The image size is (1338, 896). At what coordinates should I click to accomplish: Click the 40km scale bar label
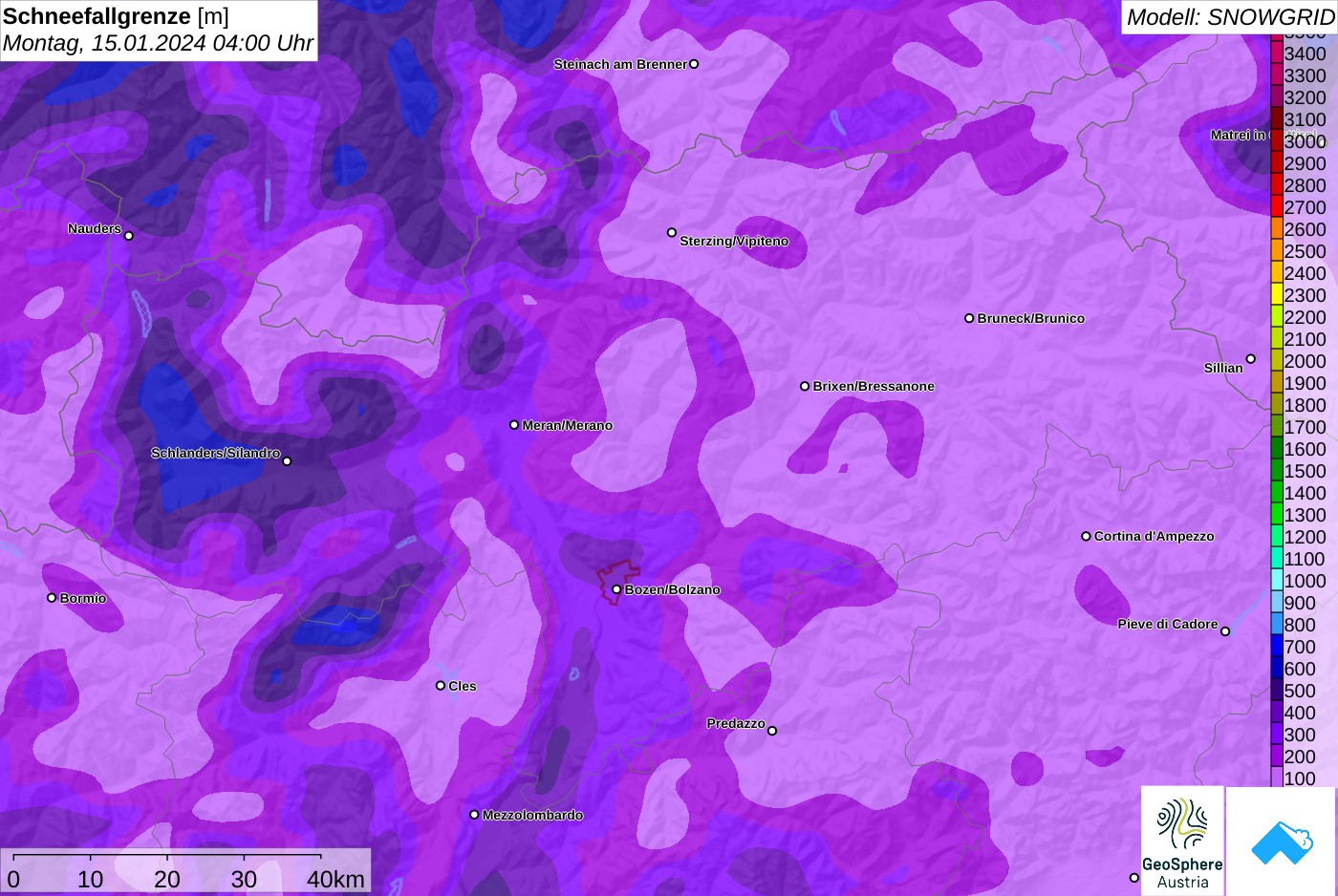(335, 879)
